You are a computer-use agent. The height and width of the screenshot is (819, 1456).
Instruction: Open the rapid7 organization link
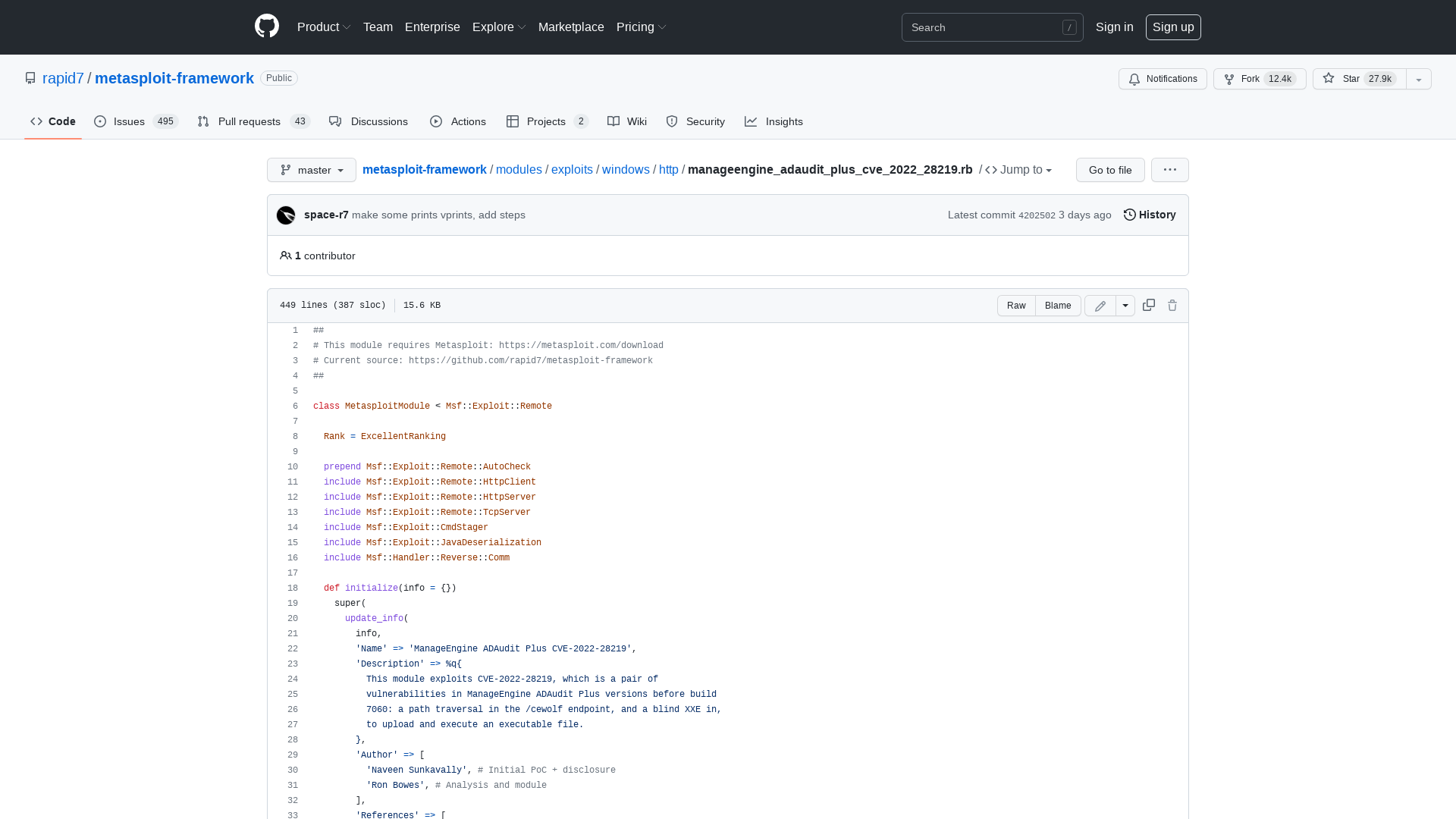tap(63, 78)
